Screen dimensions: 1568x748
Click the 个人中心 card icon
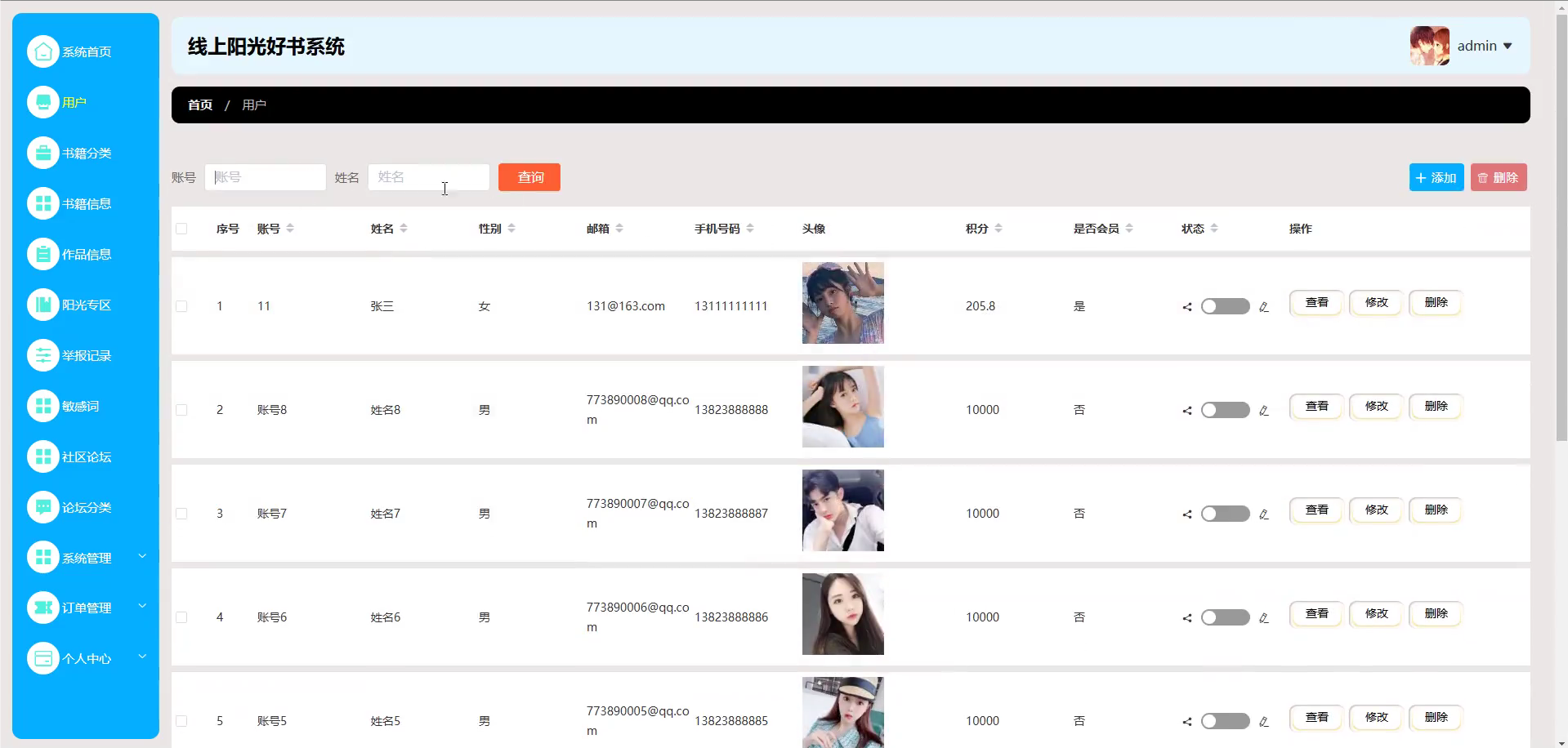(x=43, y=658)
